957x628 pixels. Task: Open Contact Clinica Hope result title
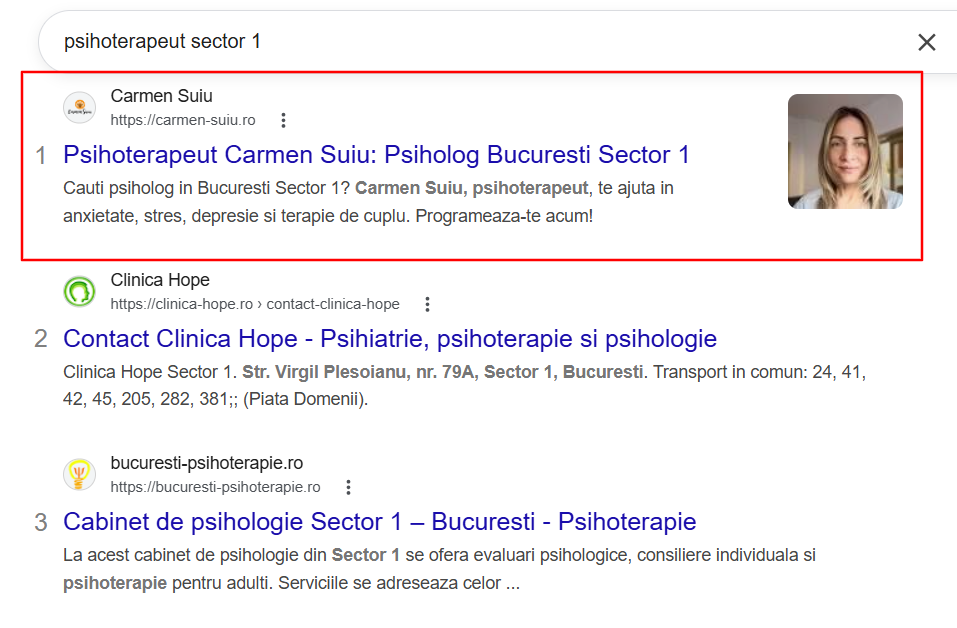(x=390, y=339)
